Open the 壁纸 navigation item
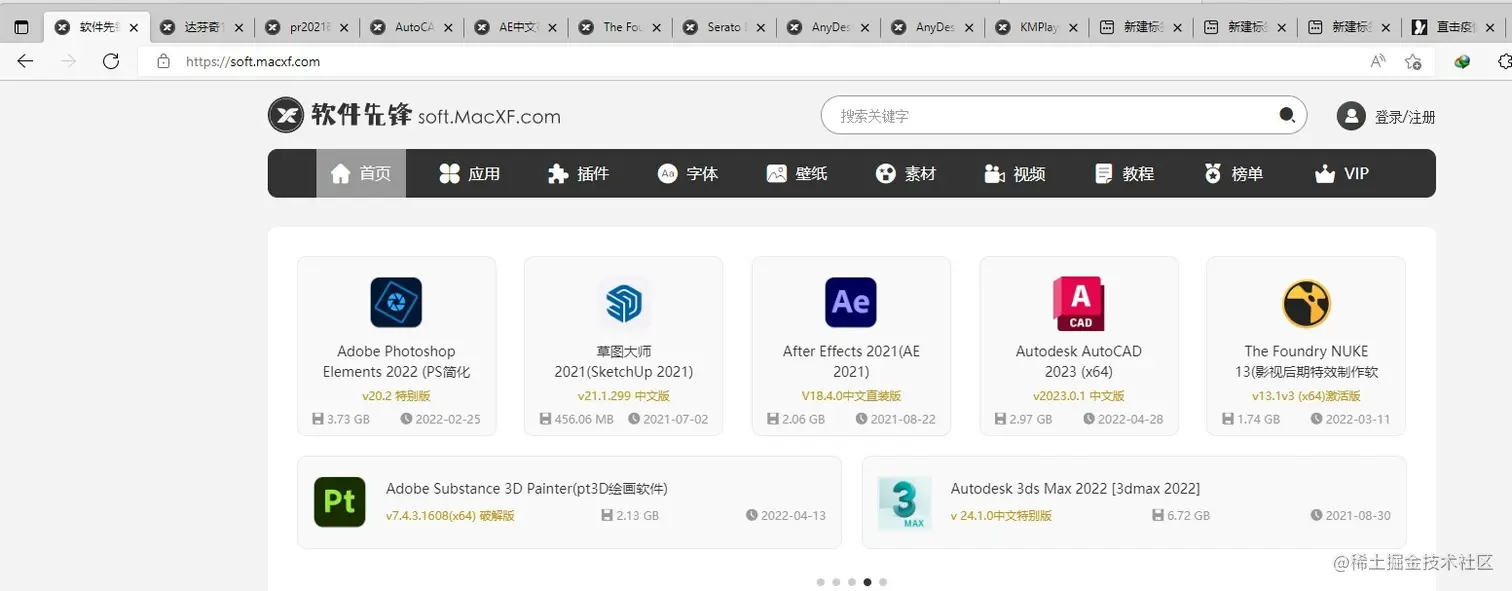The height and width of the screenshot is (591, 1512). coord(797,174)
